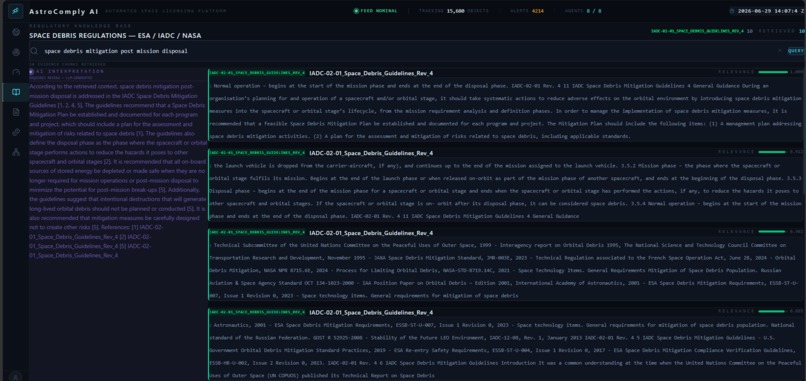Click the ALERTS 4214 counter
The width and height of the screenshot is (806, 381).
click(527, 11)
